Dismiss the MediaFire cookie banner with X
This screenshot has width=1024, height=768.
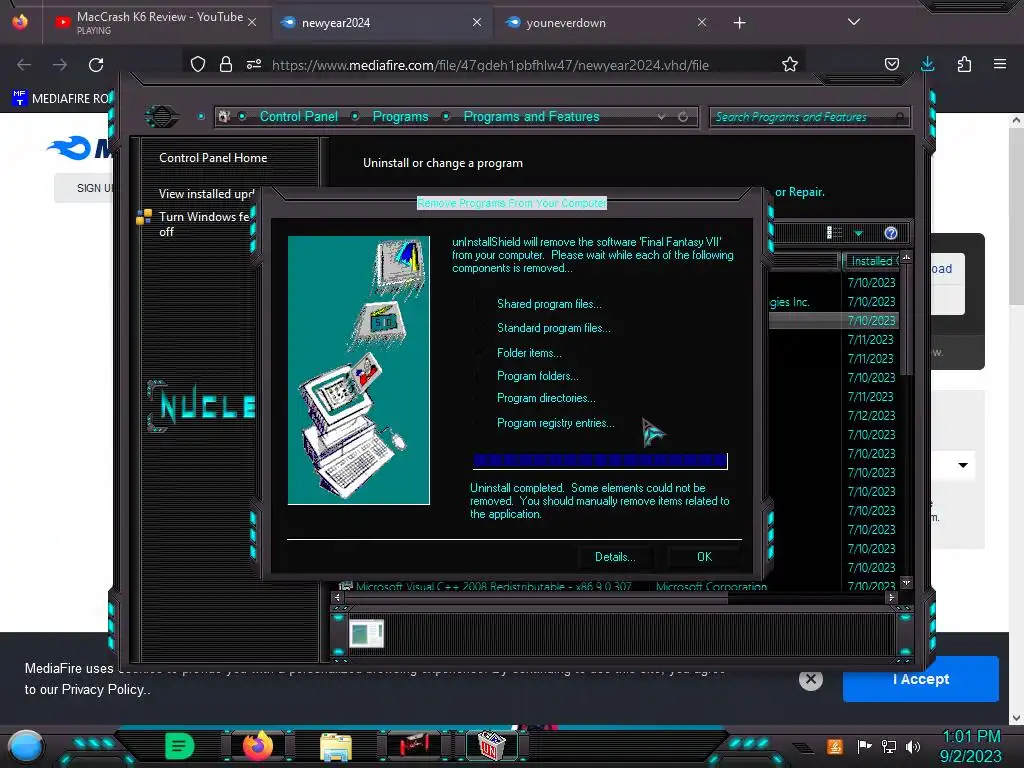click(810, 679)
